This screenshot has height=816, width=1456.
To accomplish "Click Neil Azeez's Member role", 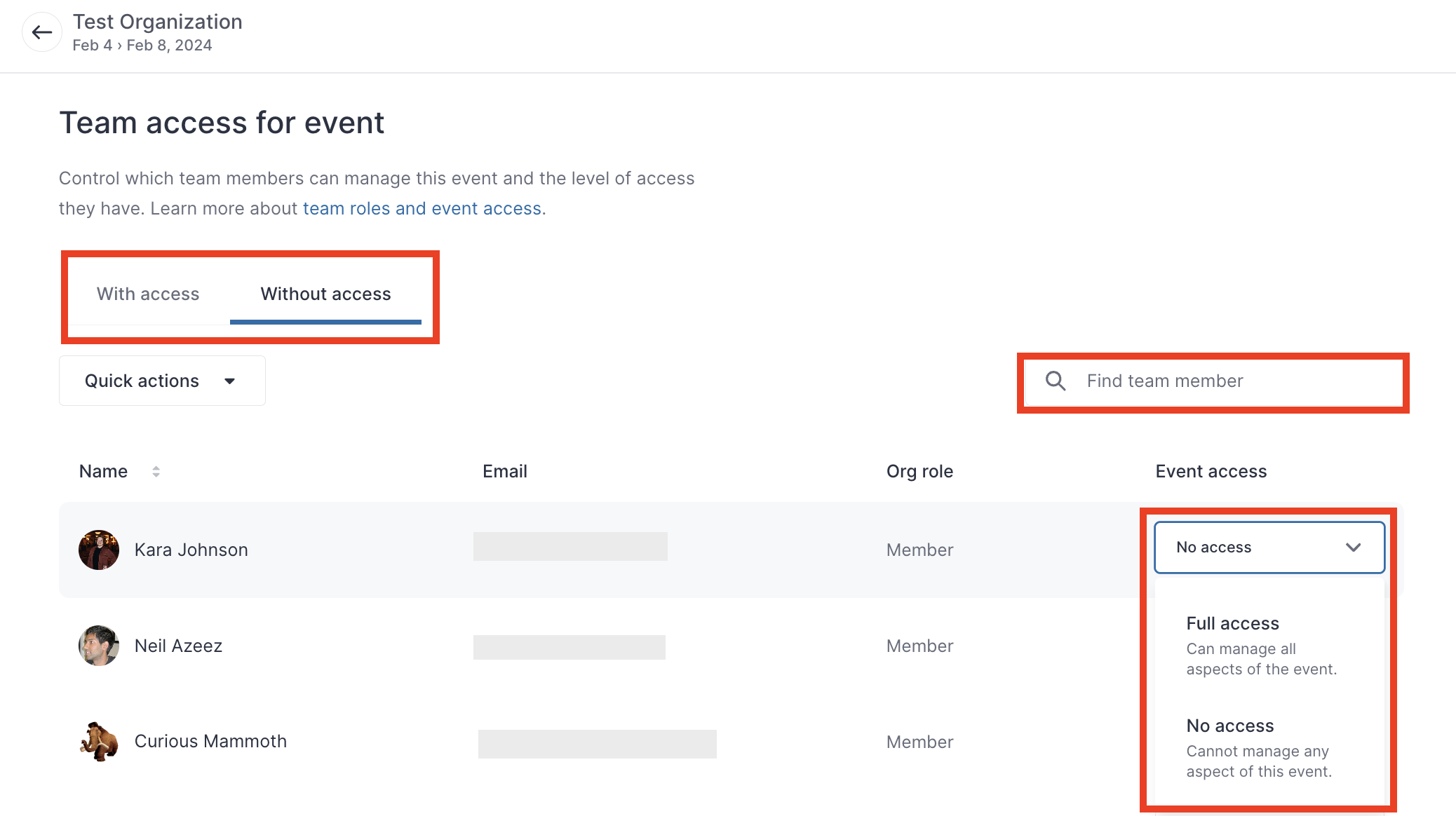I will coord(919,646).
